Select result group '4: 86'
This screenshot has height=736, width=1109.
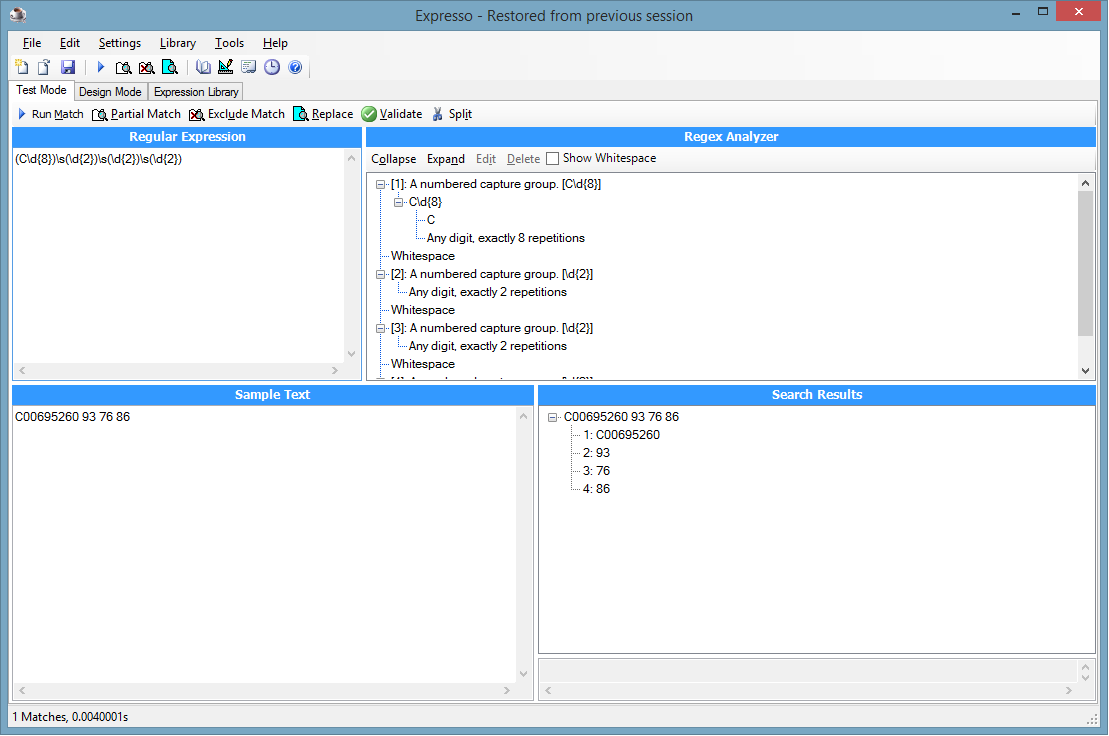(596, 489)
